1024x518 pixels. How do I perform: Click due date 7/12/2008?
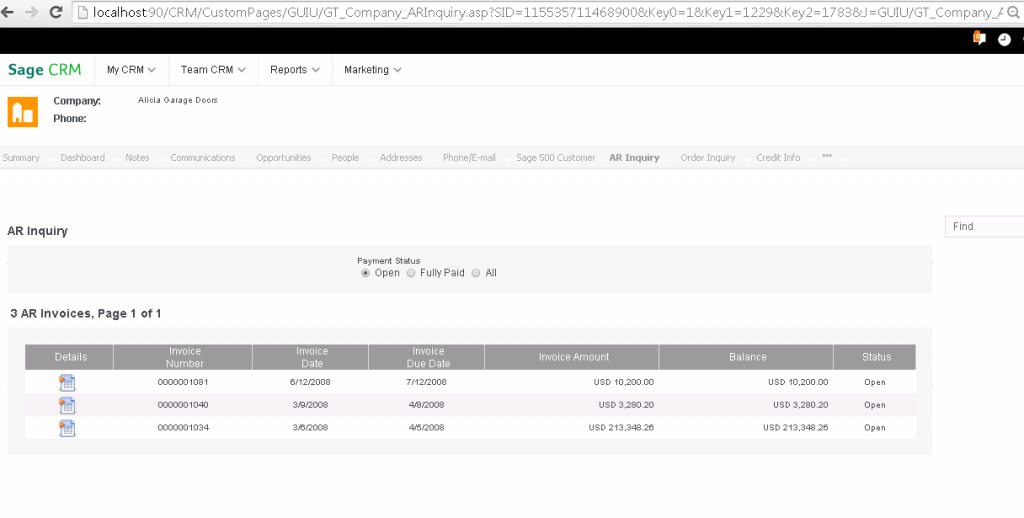pos(426,382)
